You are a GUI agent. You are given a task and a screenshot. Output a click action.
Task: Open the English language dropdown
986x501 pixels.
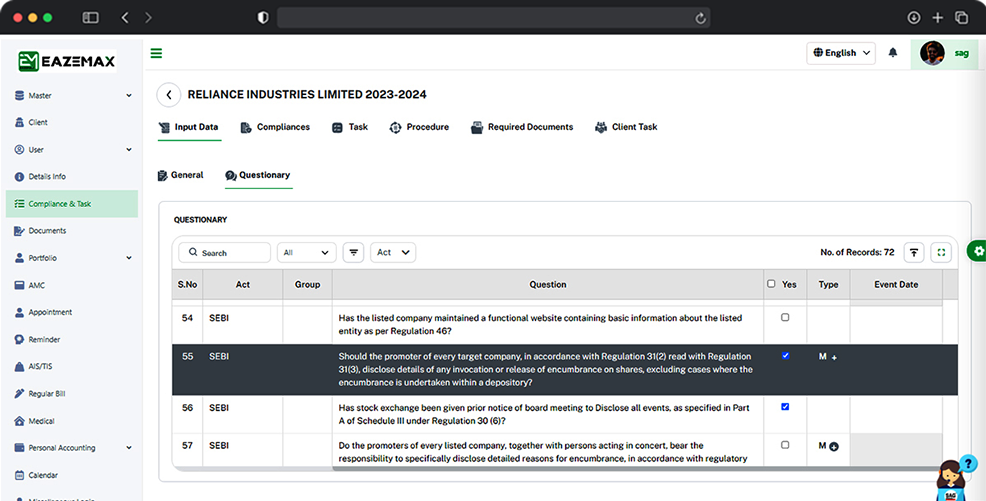[841, 53]
